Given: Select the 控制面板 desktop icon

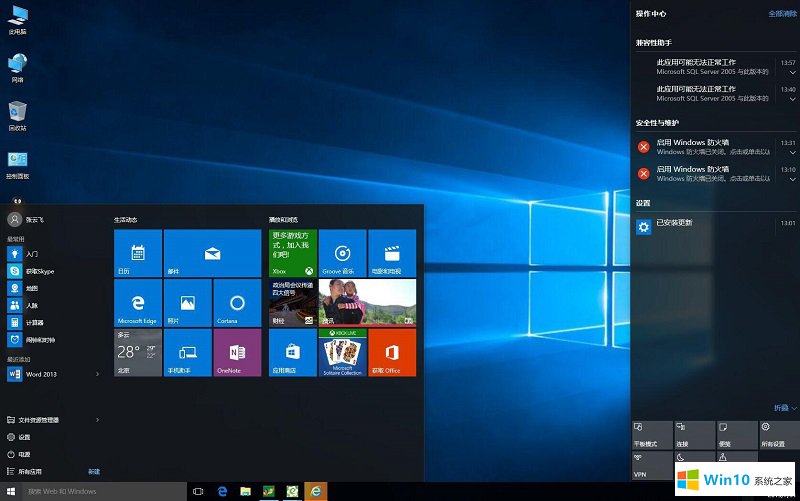Looking at the screenshot, I should click(17, 165).
